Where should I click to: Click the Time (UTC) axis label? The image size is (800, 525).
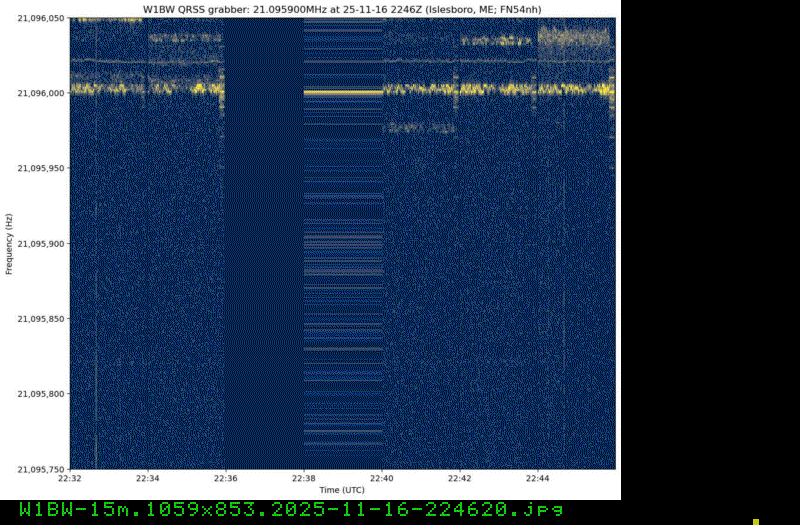pos(342,490)
